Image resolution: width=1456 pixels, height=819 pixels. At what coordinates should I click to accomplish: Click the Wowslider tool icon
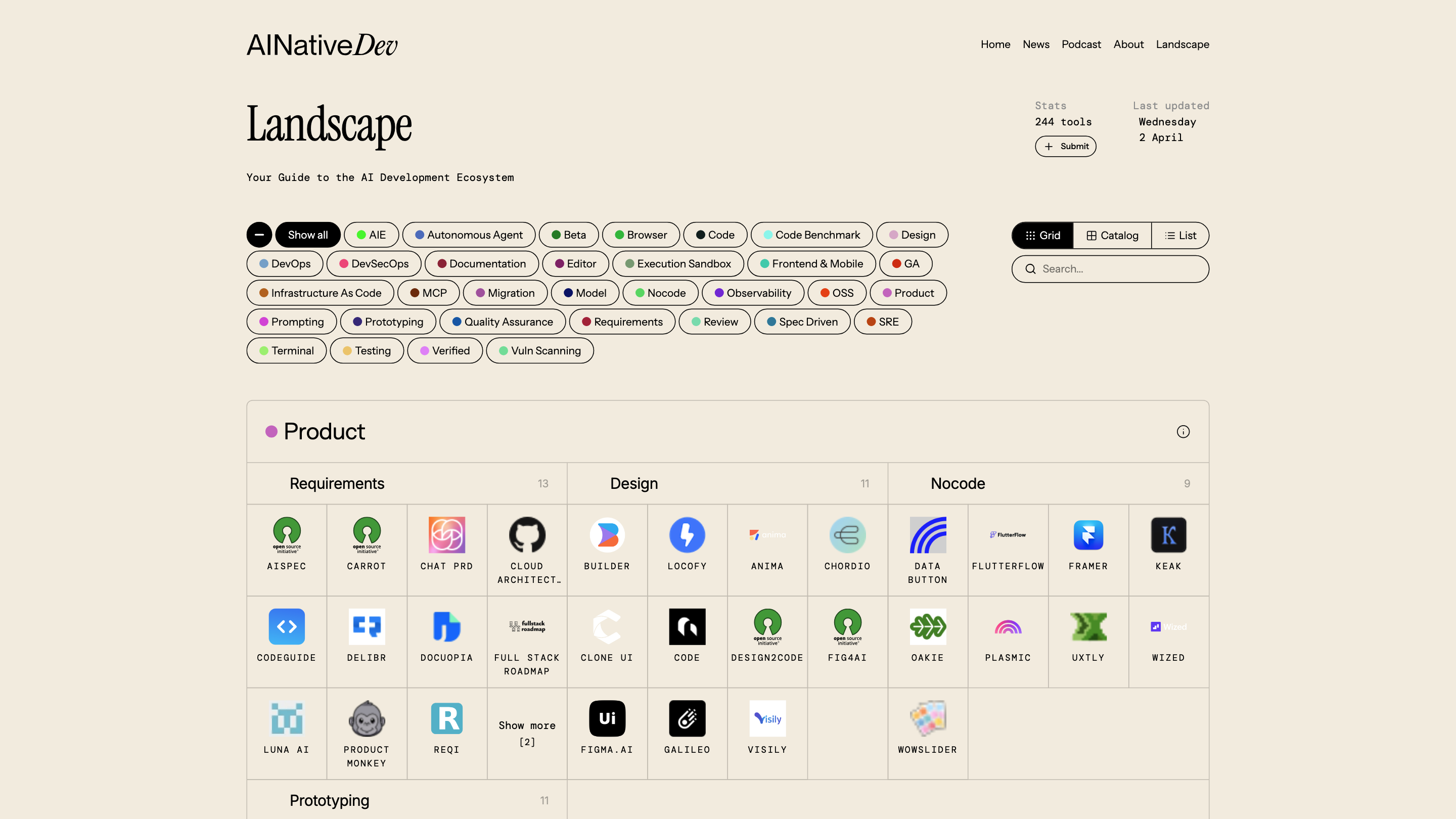[928, 718]
